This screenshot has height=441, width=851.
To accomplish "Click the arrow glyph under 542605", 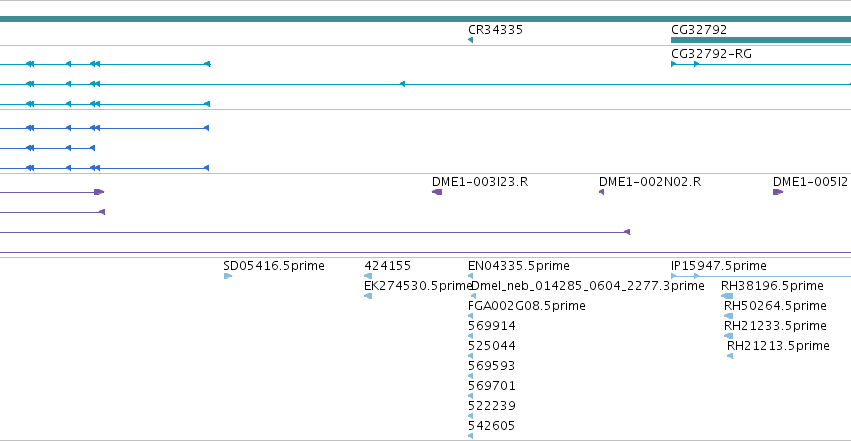I will (471, 436).
